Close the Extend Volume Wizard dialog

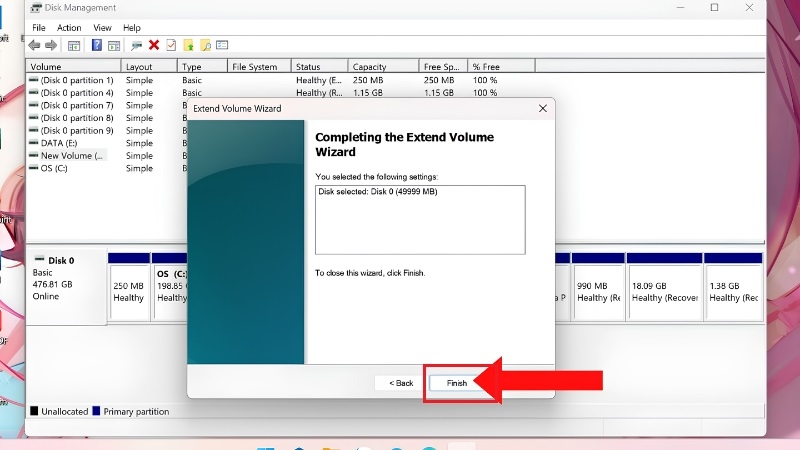tap(543, 108)
